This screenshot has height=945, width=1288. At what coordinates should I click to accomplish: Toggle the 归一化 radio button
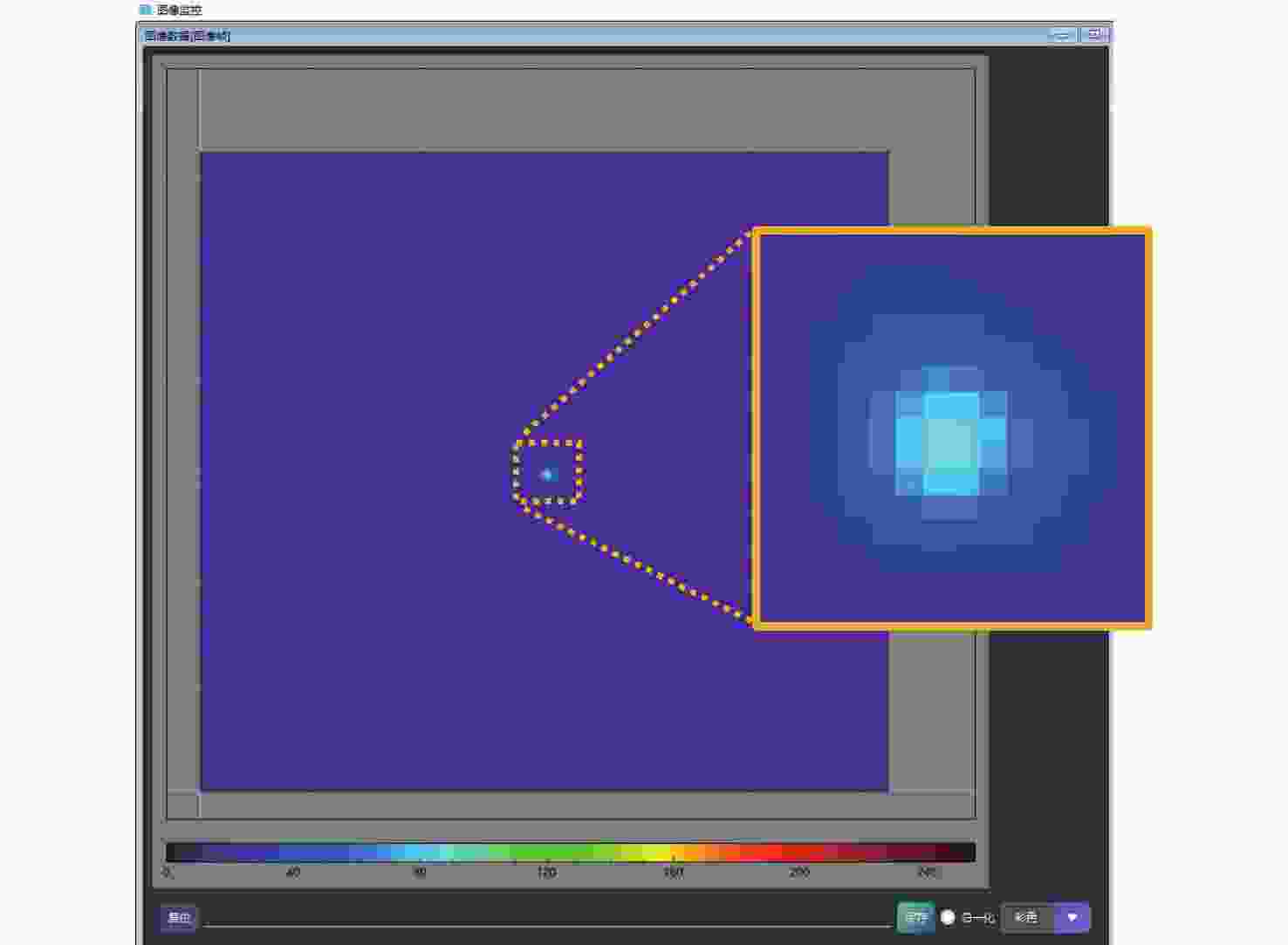948,917
